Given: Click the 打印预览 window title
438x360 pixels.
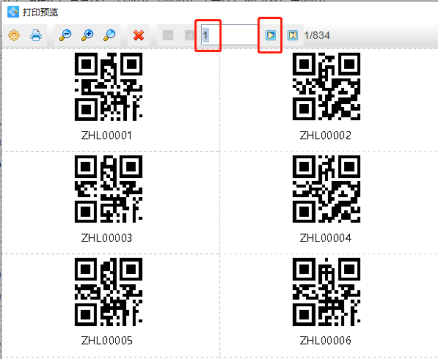Looking at the screenshot, I should click(x=40, y=12).
